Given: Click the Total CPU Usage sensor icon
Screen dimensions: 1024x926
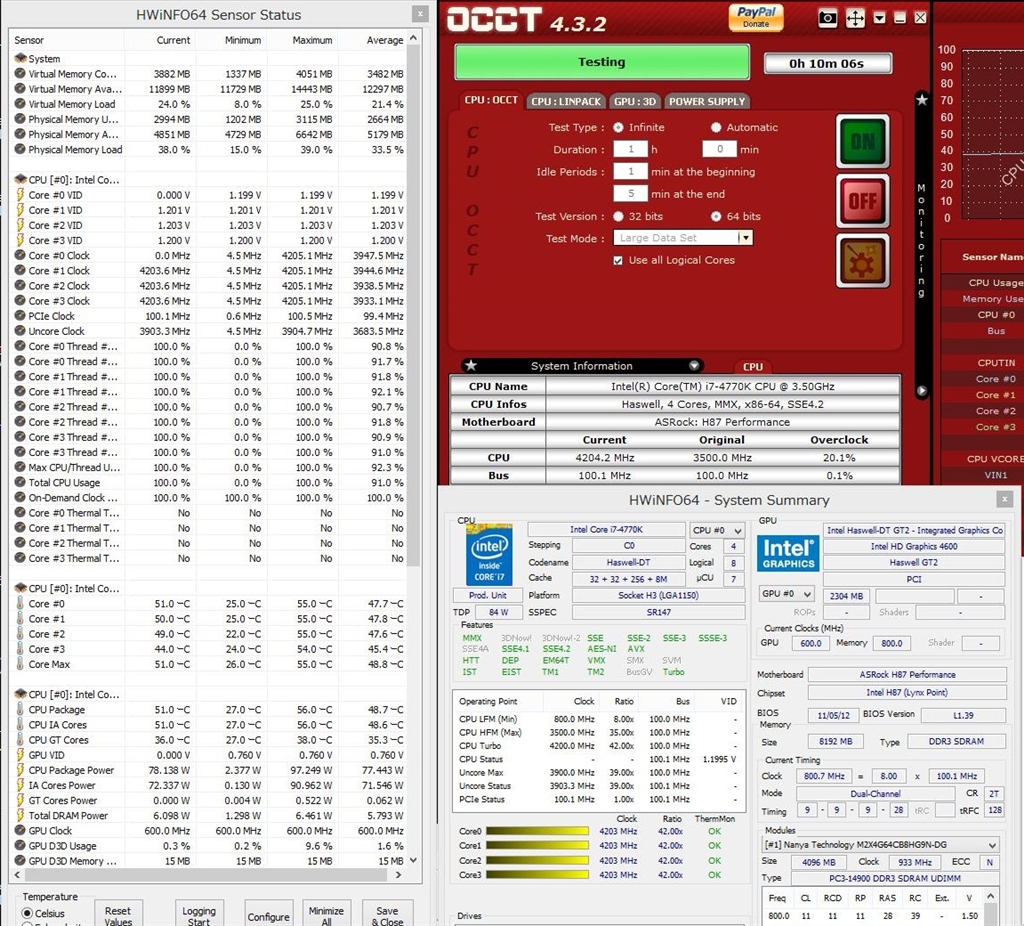Looking at the screenshot, I should click(x=20, y=483).
